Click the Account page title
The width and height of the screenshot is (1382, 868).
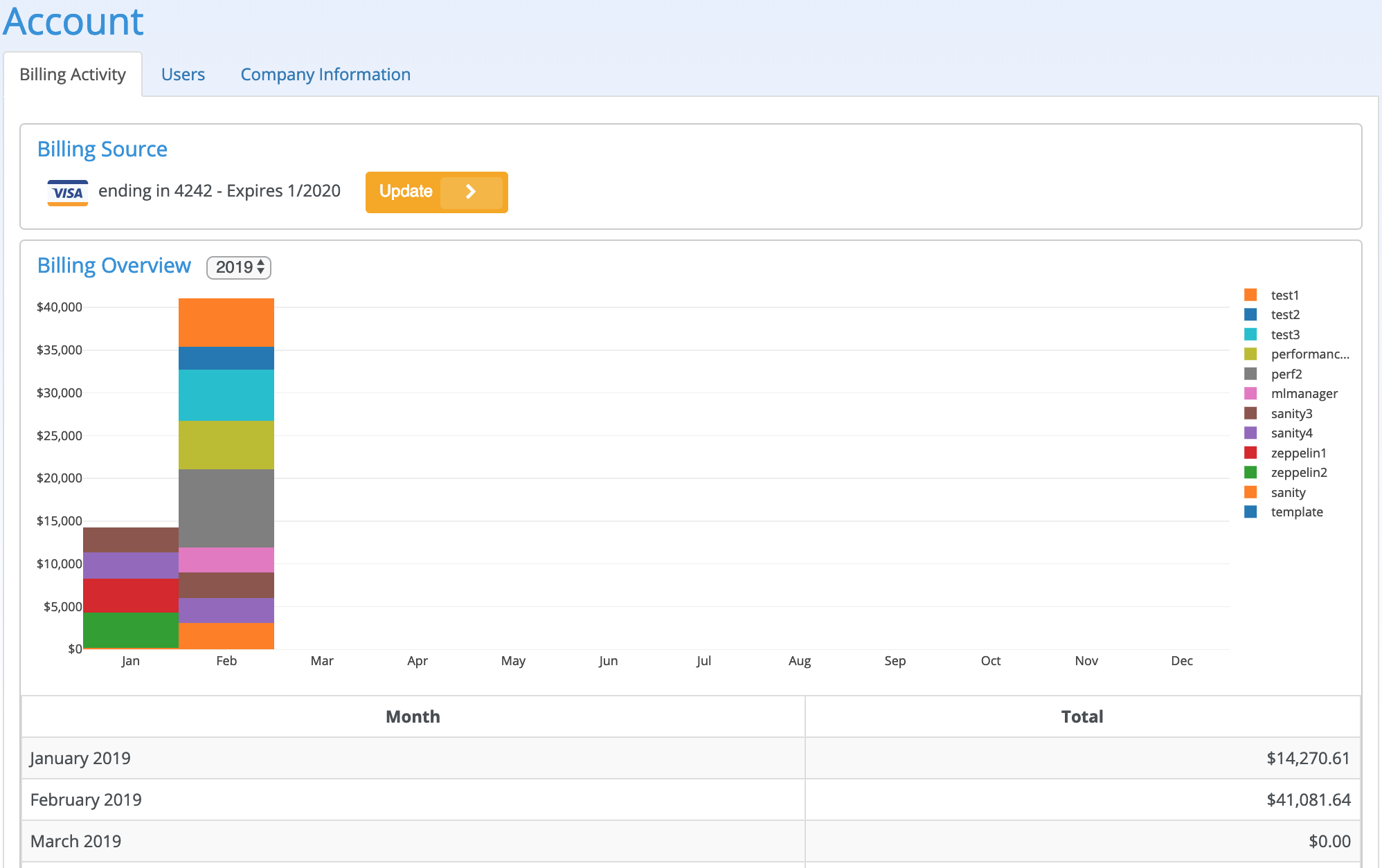tap(73, 21)
